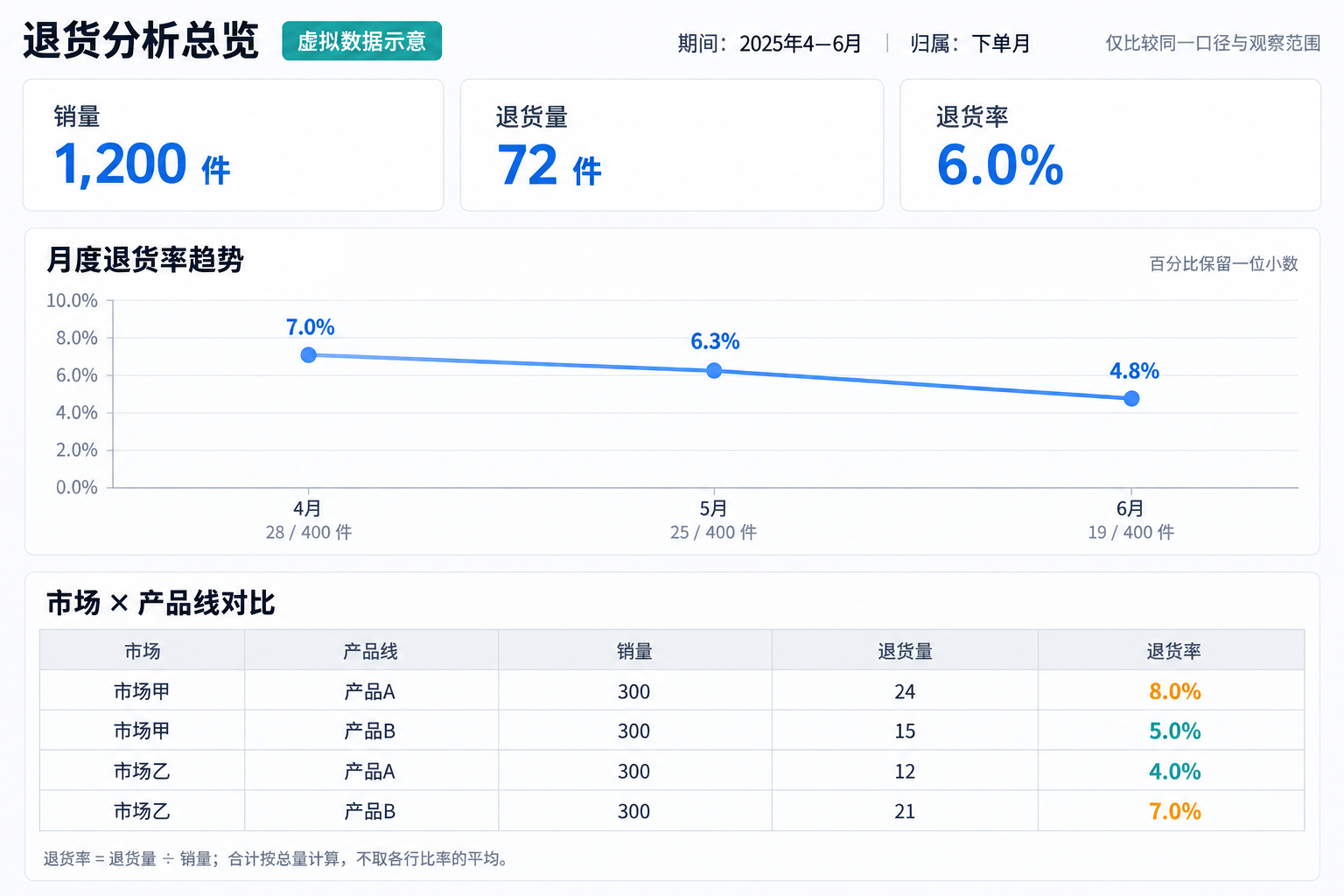The width and height of the screenshot is (1344, 896).
Task: Click the 6.3% data label on the chart
Action: (715, 341)
